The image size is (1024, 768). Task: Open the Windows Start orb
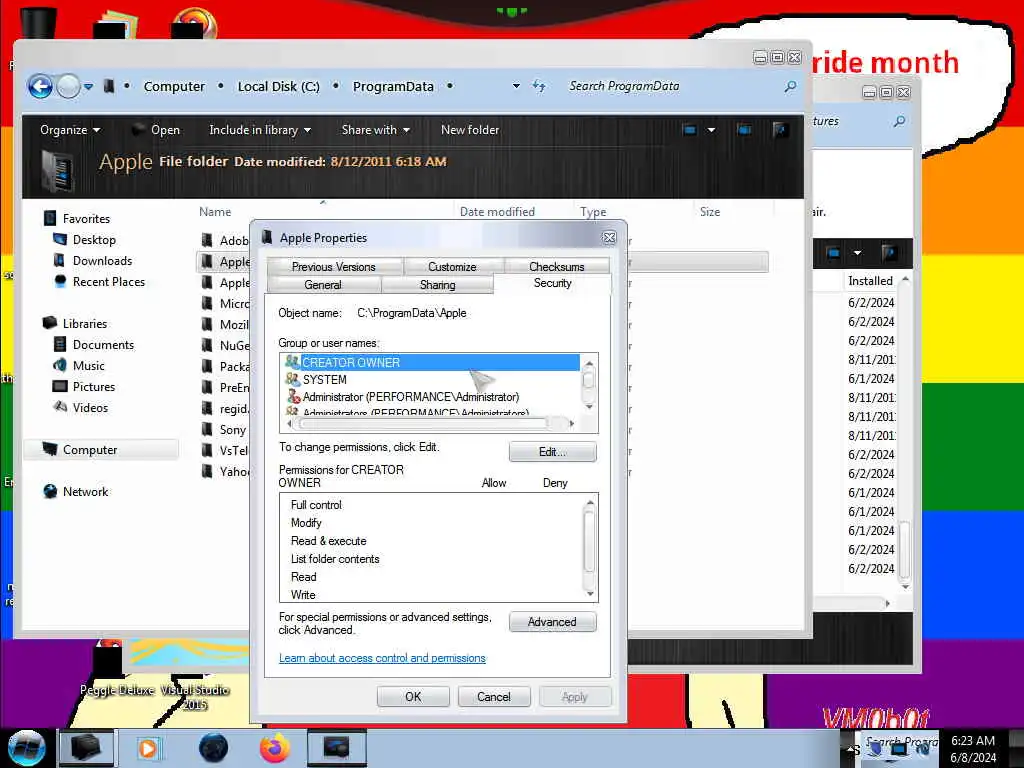coord(27,748)
